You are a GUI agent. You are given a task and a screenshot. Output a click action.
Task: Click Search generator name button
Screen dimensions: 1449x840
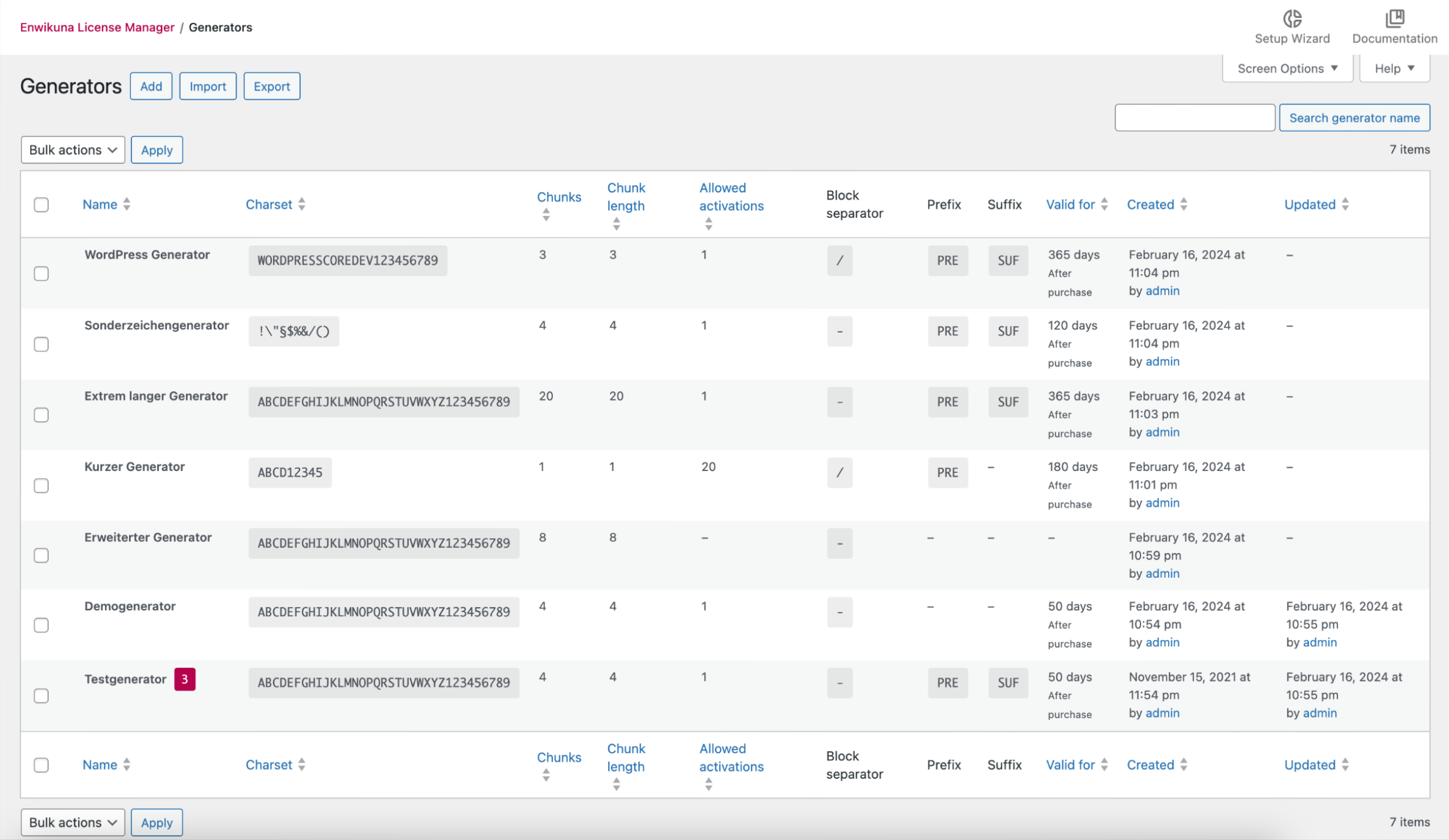(1354, 118)
